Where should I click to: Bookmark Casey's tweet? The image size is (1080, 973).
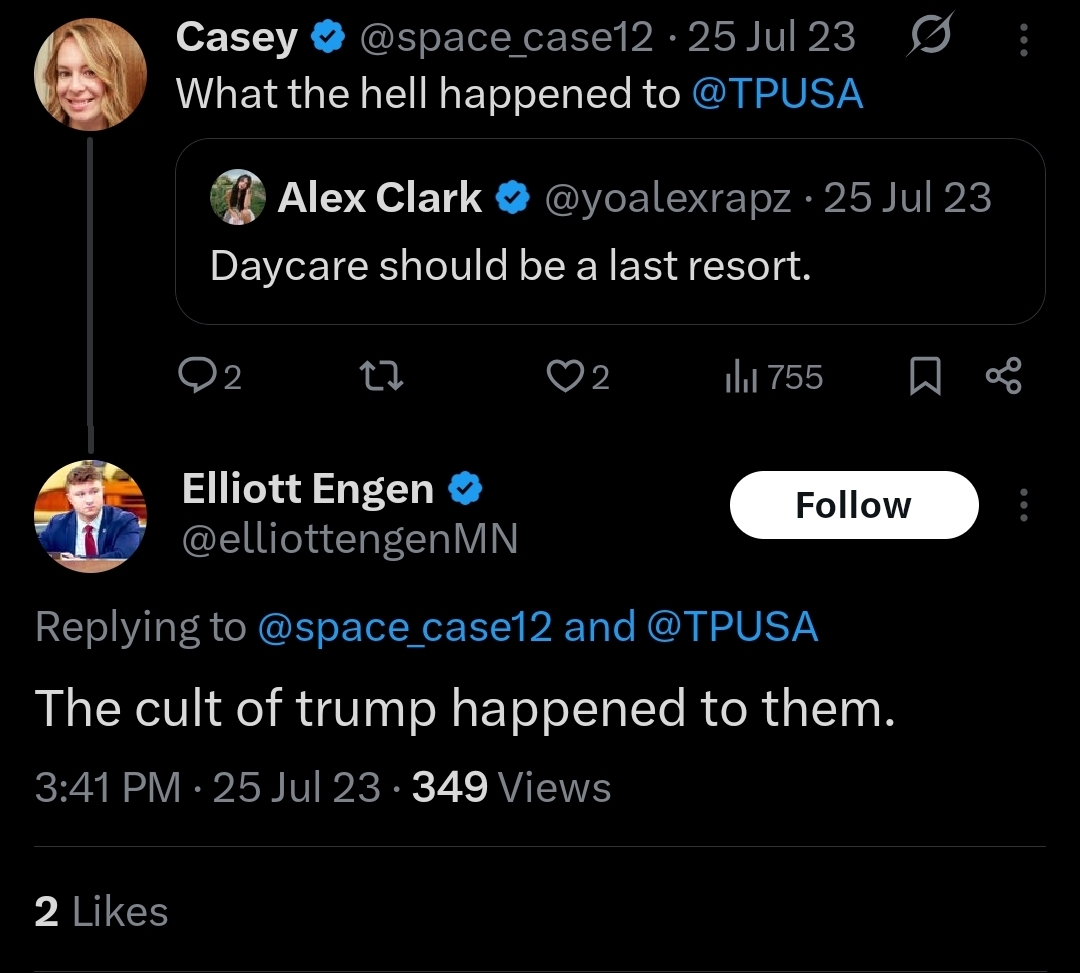(x=925, y=377)
